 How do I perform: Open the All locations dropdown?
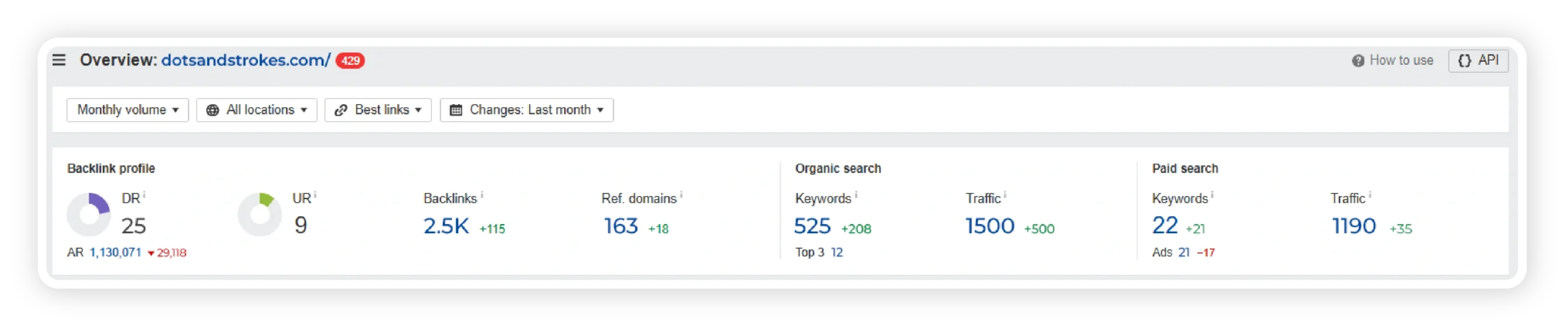[256, 110]
